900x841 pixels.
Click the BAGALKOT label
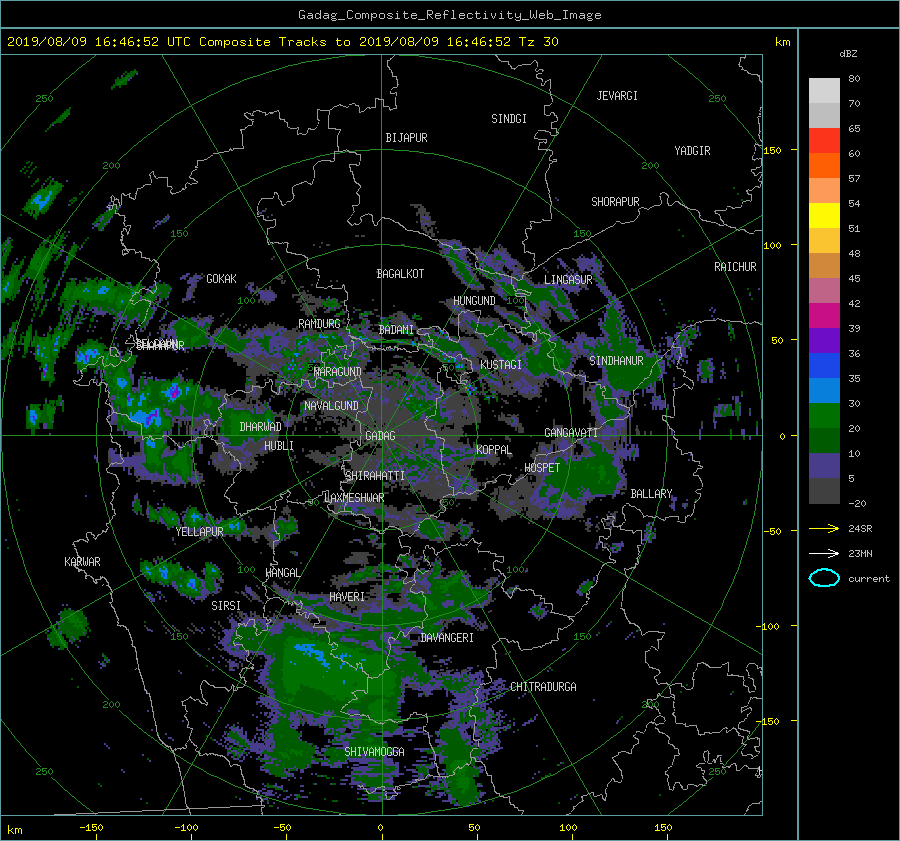tap(400, 274)
